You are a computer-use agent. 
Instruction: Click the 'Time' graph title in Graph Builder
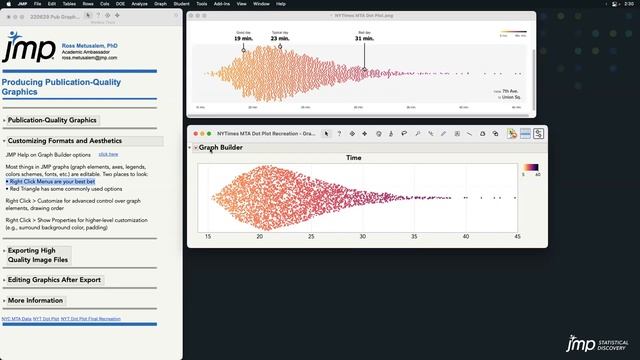click(x=353, y=158)
